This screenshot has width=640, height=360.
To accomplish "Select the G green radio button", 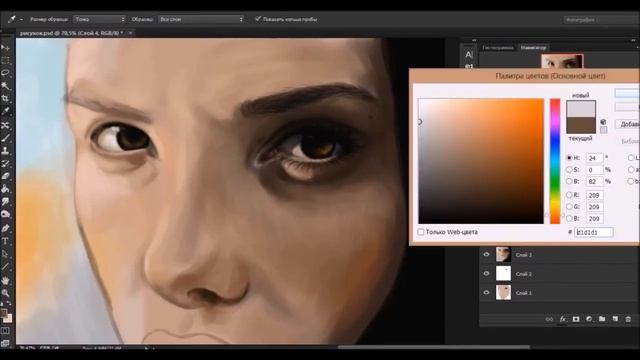I will 569,207.
